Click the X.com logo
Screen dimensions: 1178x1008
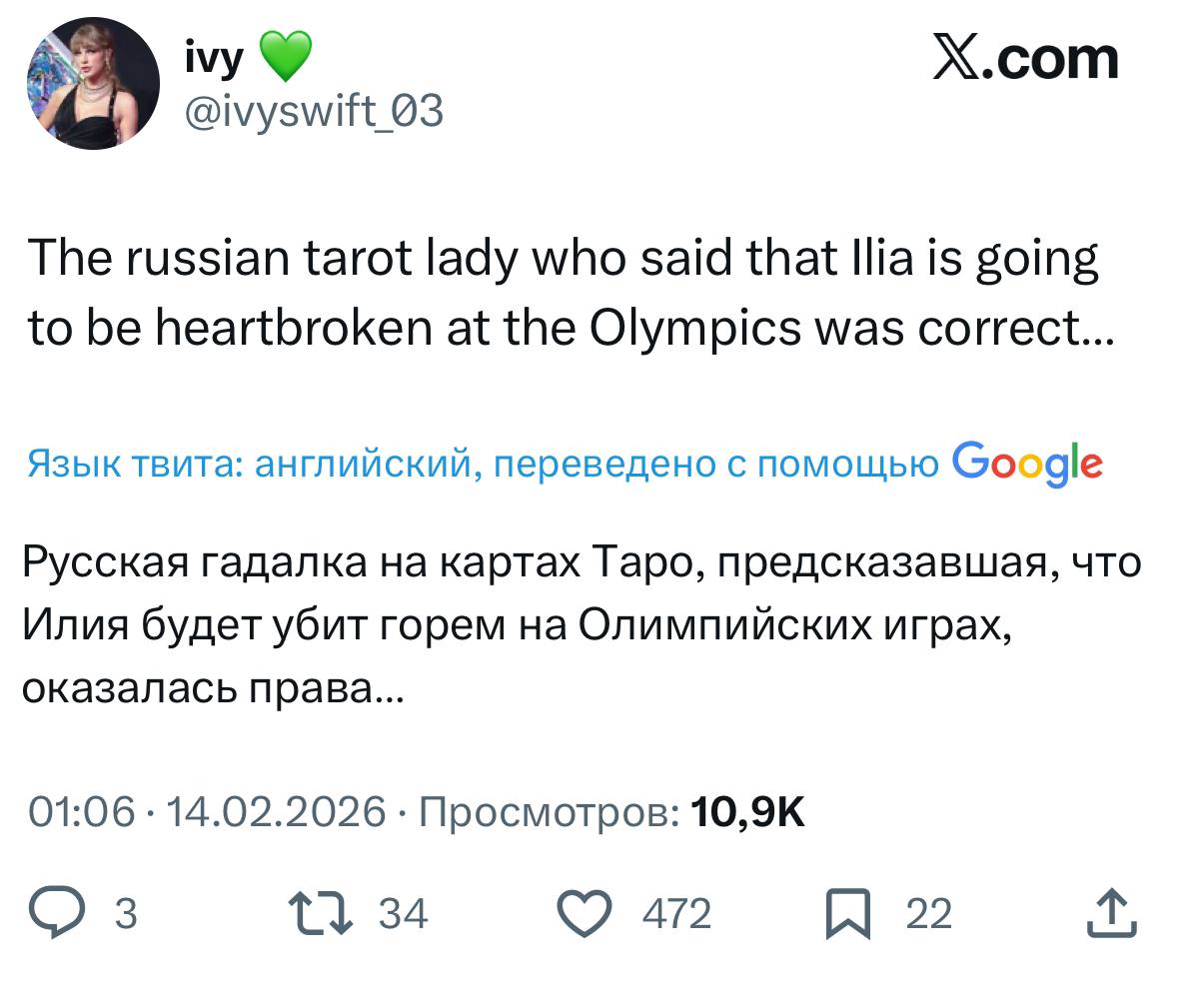(1025, 58)
